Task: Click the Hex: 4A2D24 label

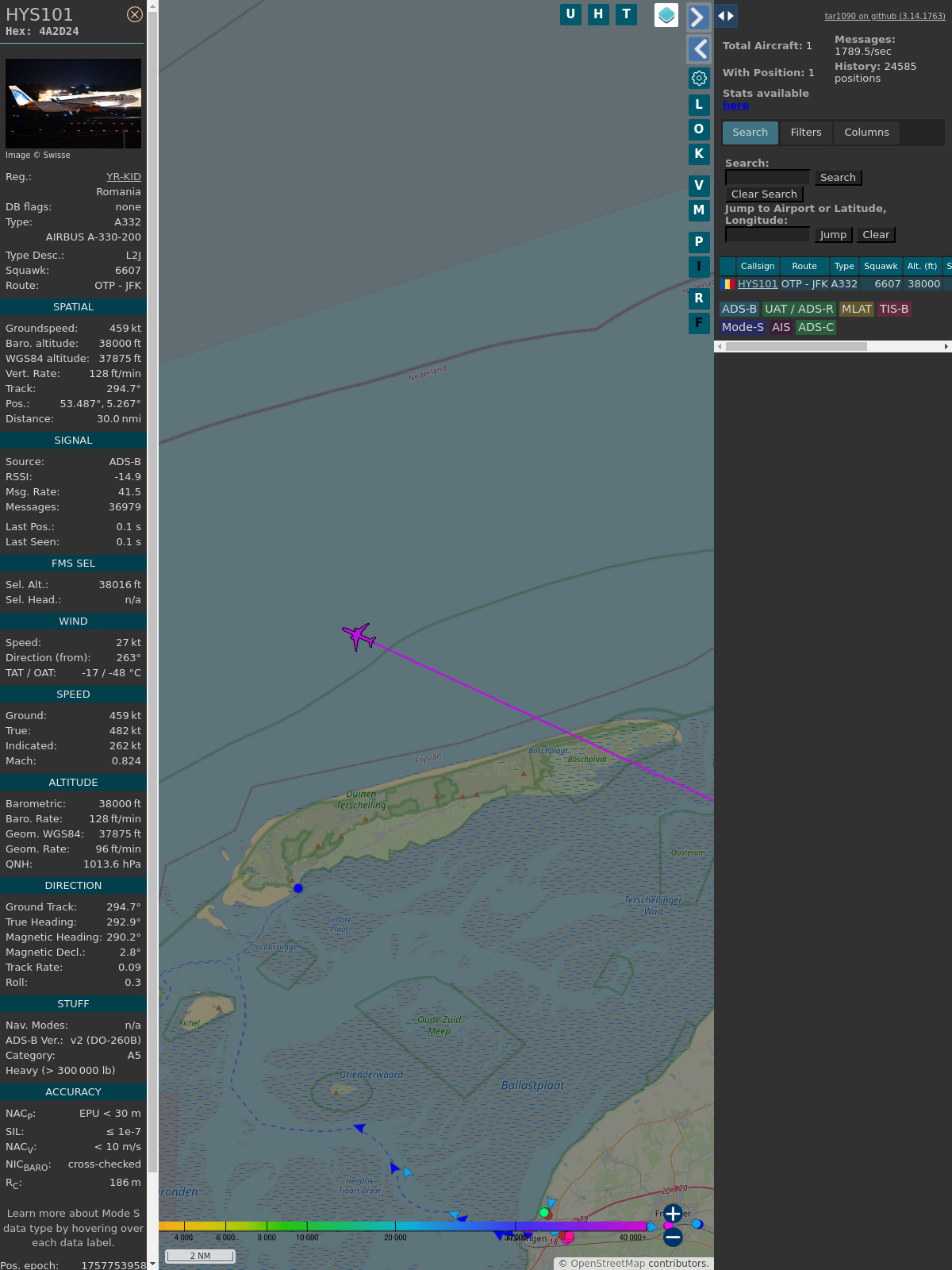Action: click(x=42, y=32)
